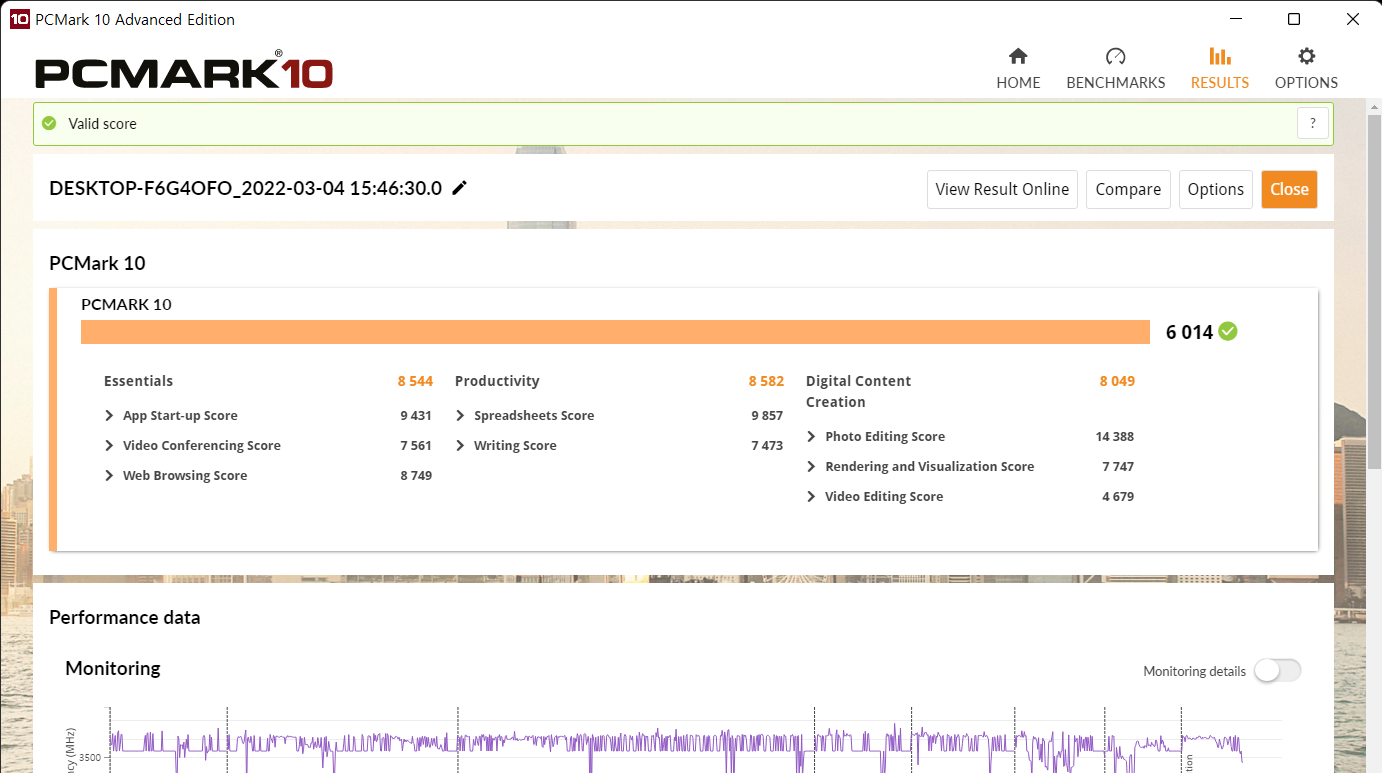
Task: Click the overall score 6 014
Action: tap(1189, 332)
